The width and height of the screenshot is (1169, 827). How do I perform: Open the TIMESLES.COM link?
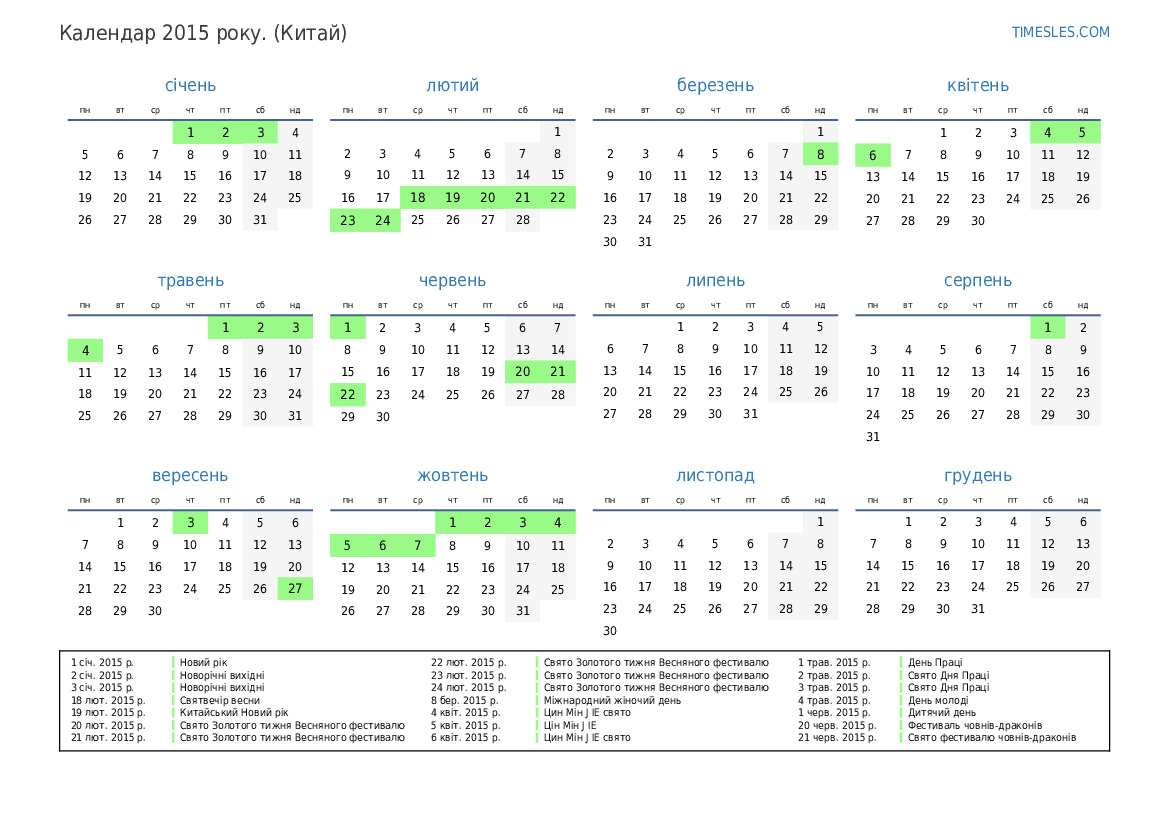coord(1060,32)
